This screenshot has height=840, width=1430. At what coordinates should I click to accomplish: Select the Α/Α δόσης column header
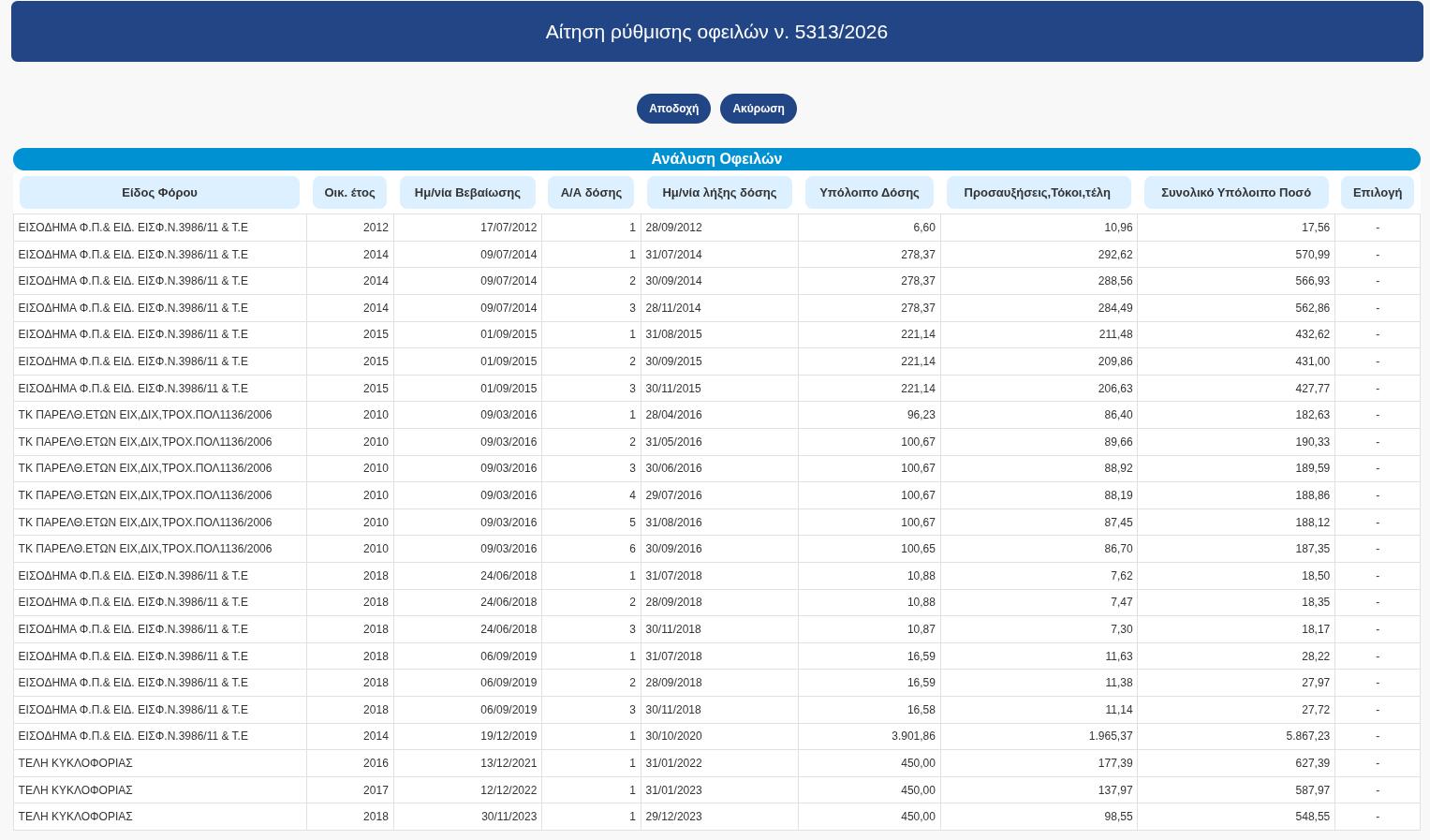pos(591,192)
